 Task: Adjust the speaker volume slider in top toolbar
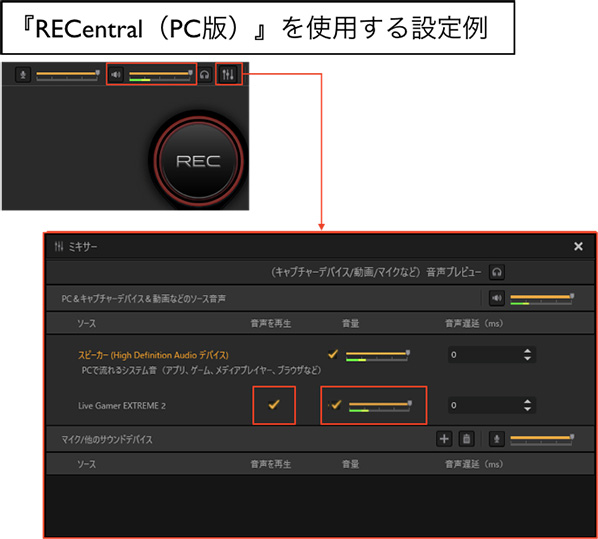(161, 74)
